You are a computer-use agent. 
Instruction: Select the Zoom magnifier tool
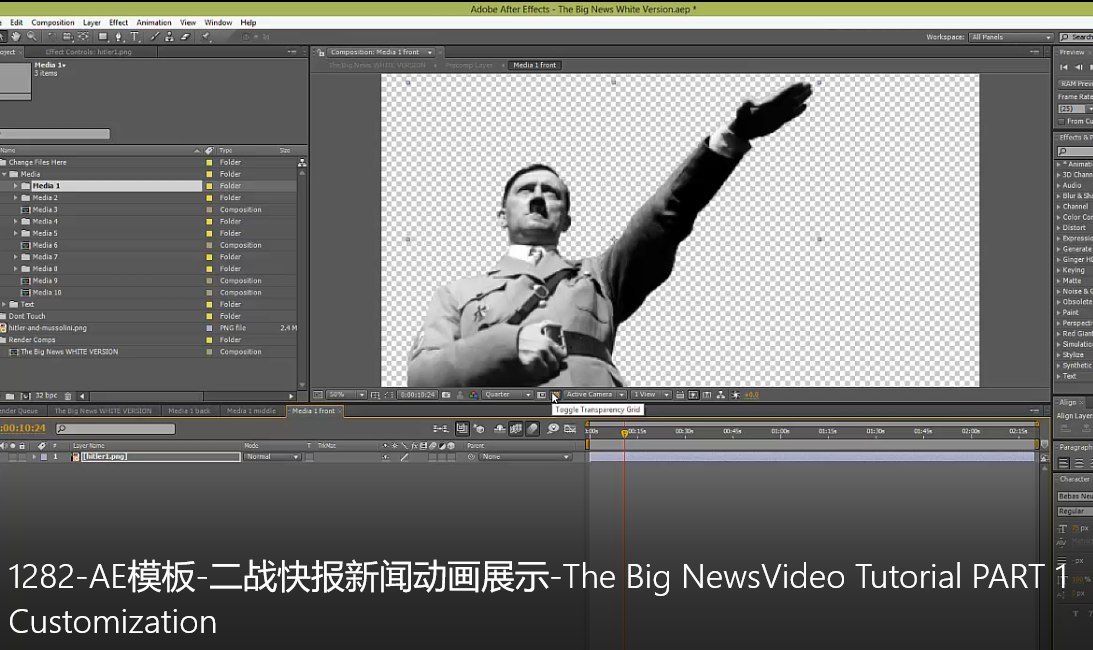pyautogui.click(x=32, y=36)
